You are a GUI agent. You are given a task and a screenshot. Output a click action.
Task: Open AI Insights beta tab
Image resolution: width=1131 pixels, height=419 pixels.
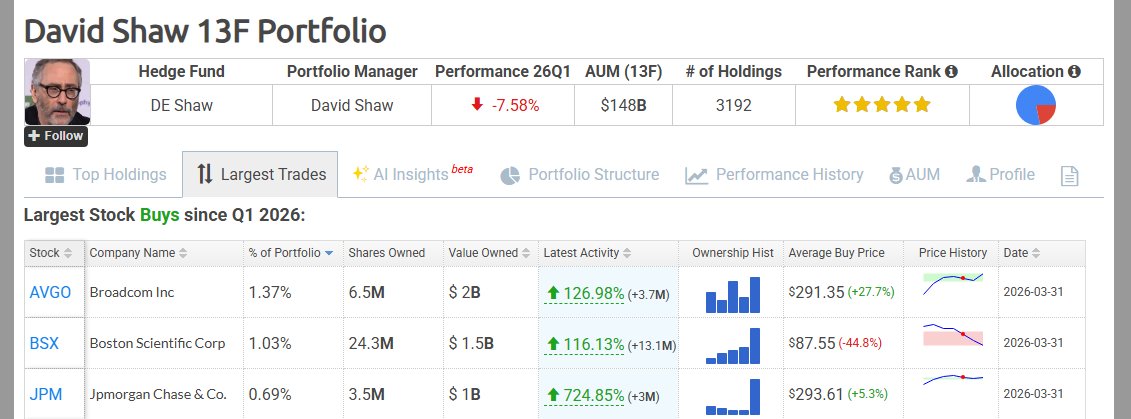tap(413, 174)
